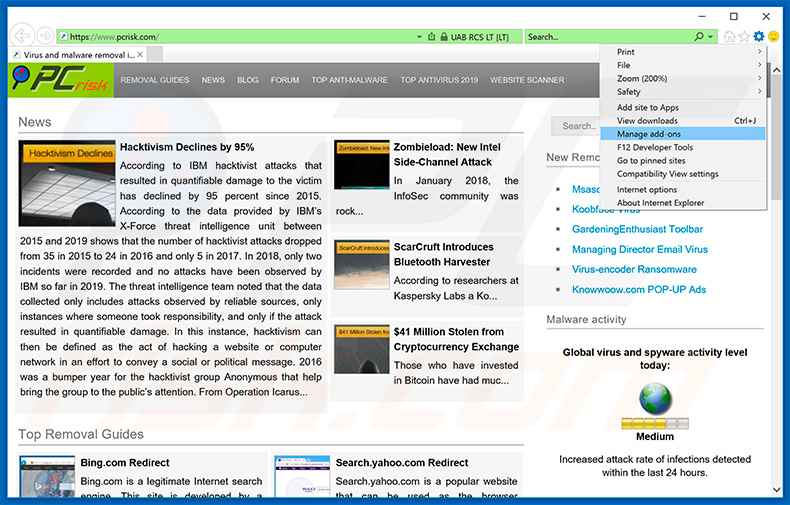Click the address bar URL field
Screen dimensions: 790x505
[x=237, y=37]
